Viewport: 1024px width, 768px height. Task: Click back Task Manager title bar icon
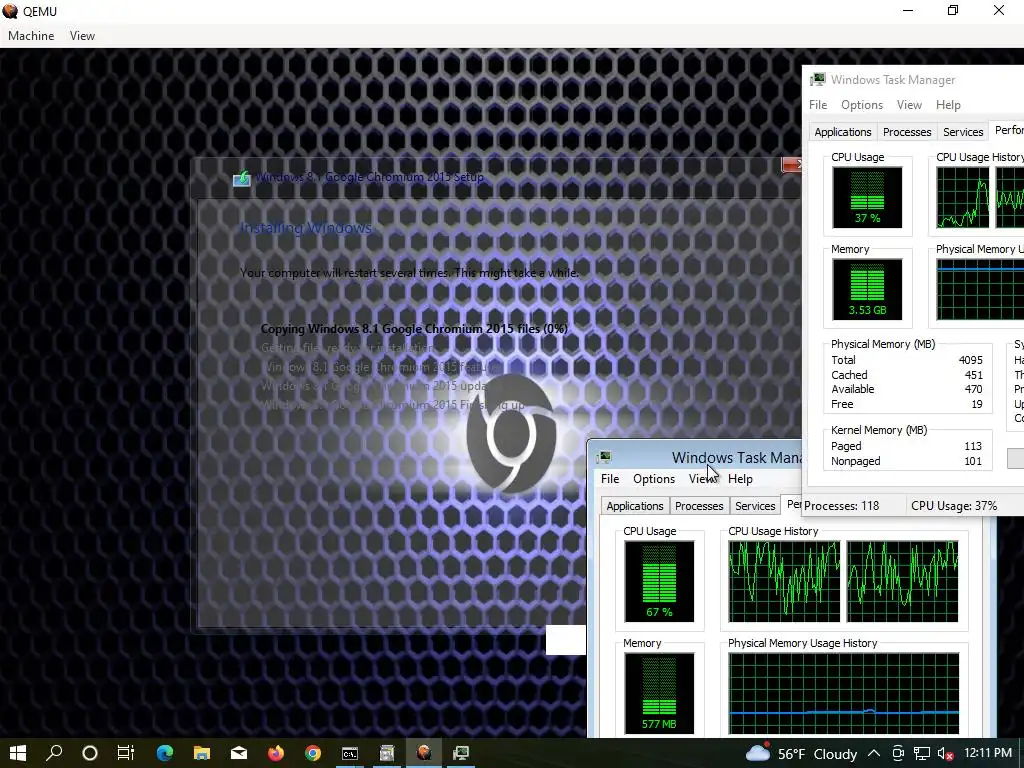tap(818, 80)
